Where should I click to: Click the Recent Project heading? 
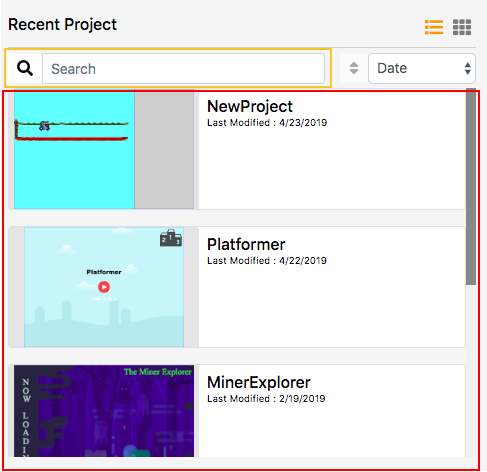pos(62,25)
